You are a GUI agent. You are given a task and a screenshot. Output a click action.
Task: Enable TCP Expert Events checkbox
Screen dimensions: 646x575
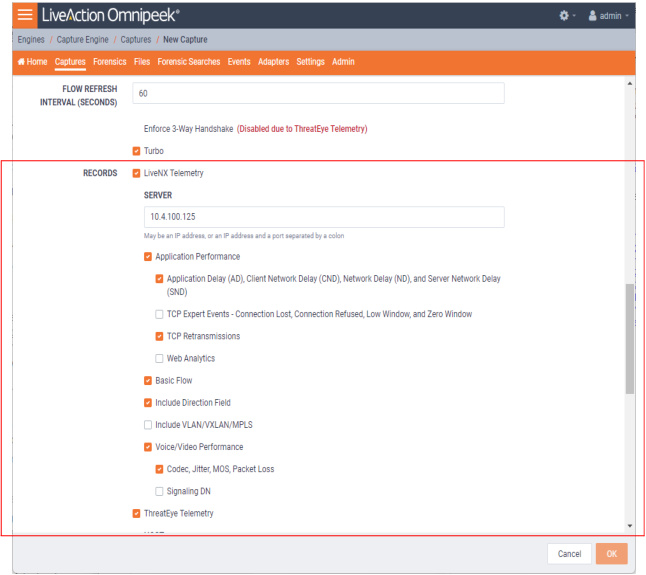(159, 314)
